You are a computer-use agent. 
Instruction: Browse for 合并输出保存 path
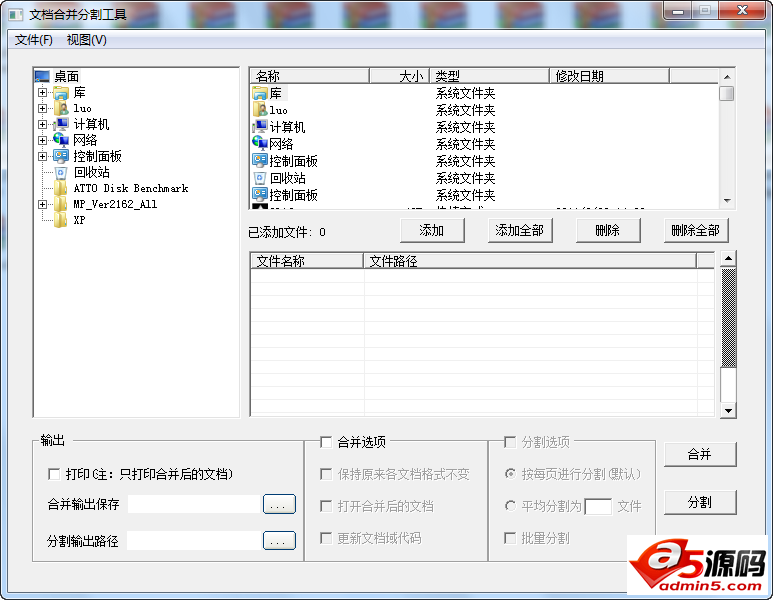click(x=279, y=504)
